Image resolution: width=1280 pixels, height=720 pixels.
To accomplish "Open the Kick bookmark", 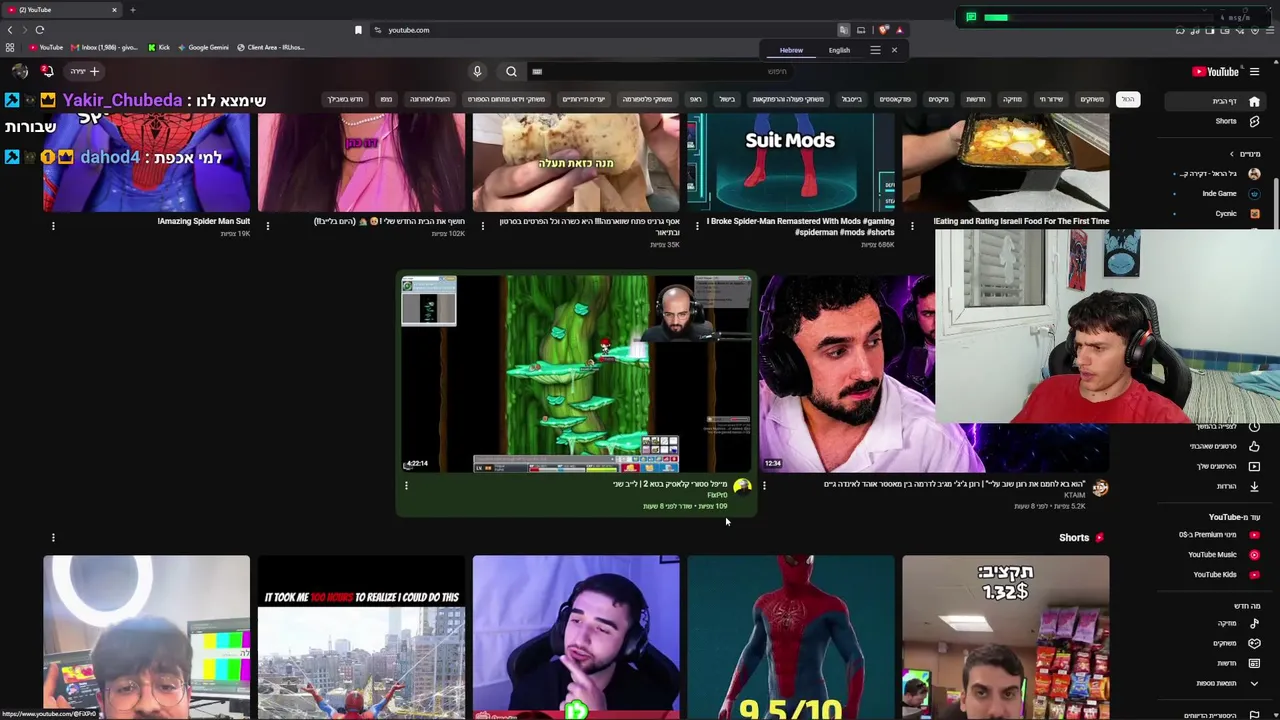I will [x=159, y=47].
